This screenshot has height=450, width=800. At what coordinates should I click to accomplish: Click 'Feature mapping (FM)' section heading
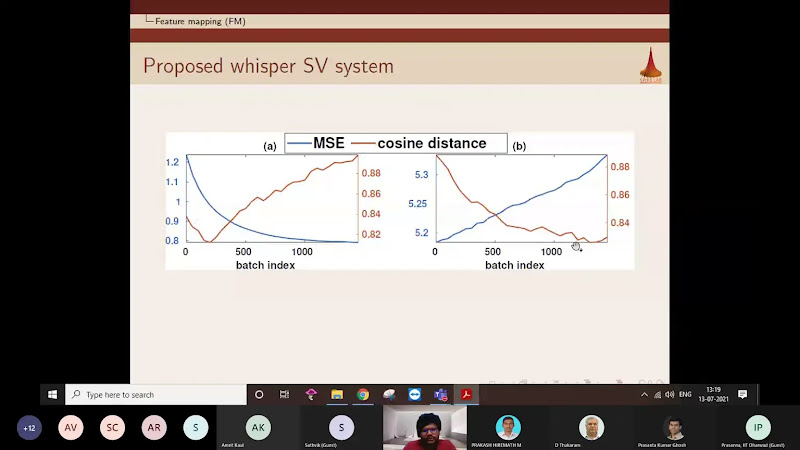coord(200,21)
